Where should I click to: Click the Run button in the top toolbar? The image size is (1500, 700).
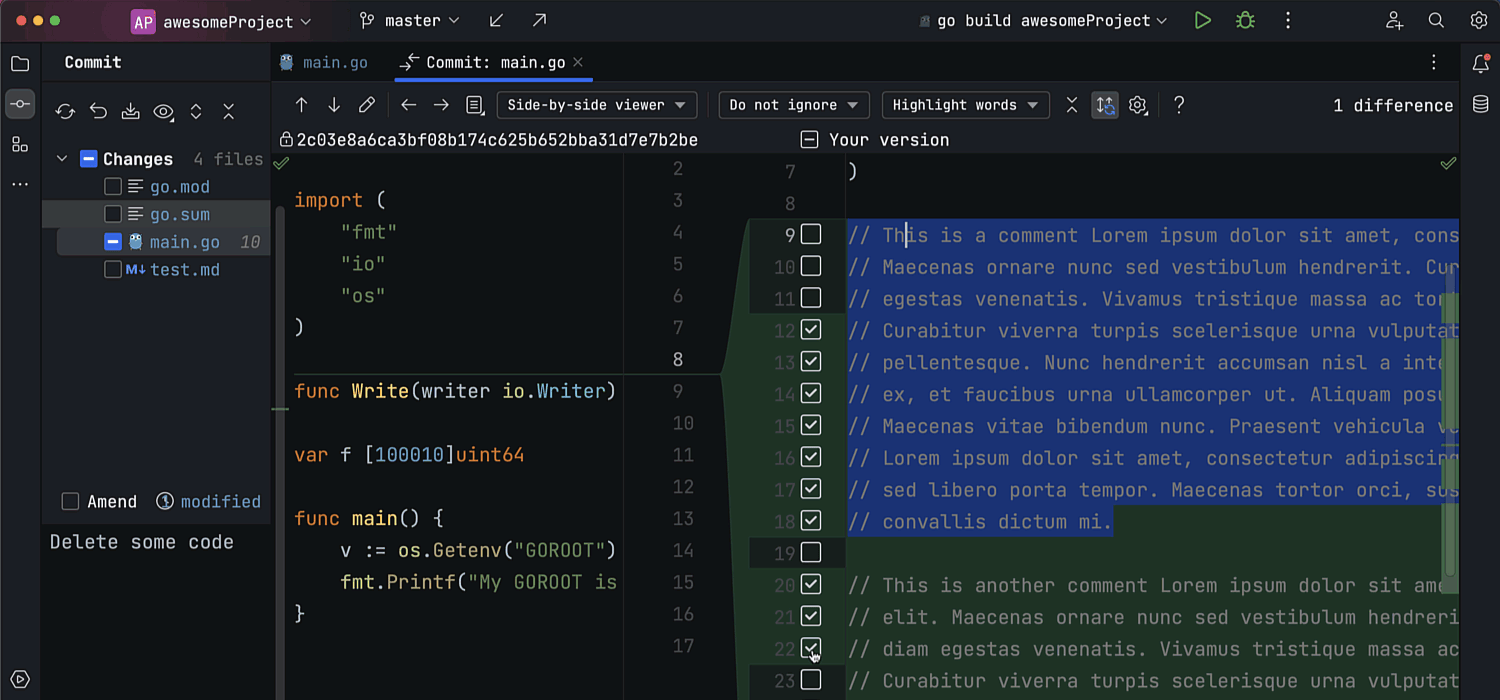(1202, 21)
